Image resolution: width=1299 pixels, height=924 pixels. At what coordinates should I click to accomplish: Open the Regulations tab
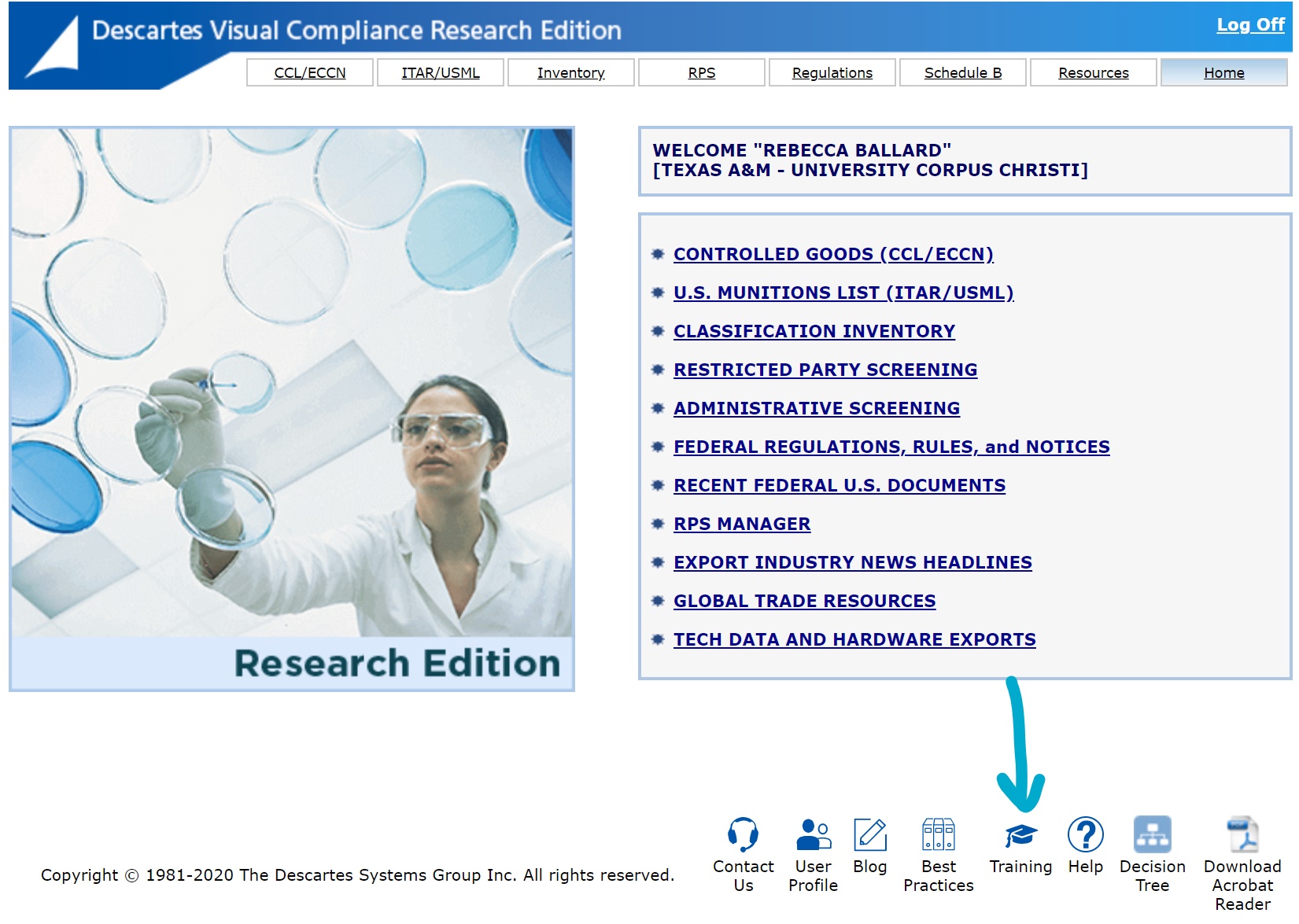(832, 72)
